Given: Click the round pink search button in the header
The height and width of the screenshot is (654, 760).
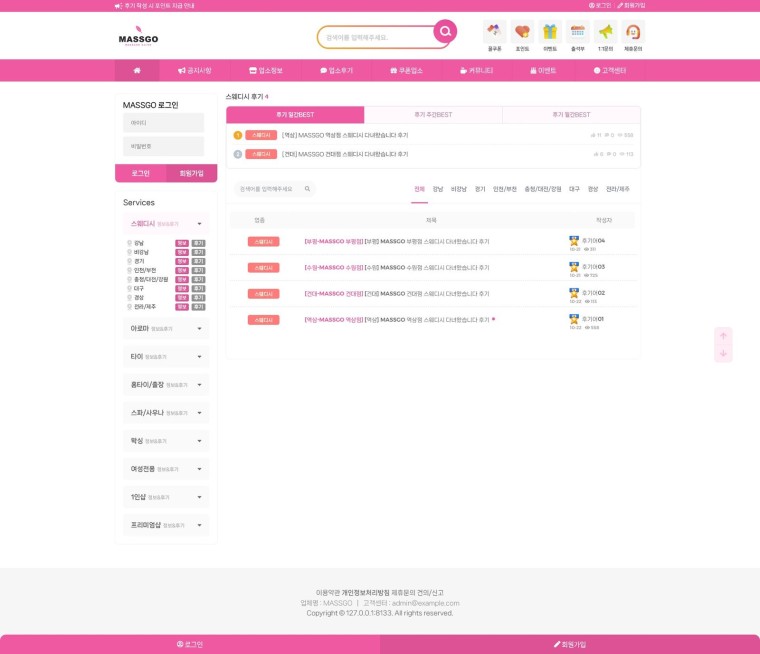Looking at the screenshot, I should [x=445, y=32].
